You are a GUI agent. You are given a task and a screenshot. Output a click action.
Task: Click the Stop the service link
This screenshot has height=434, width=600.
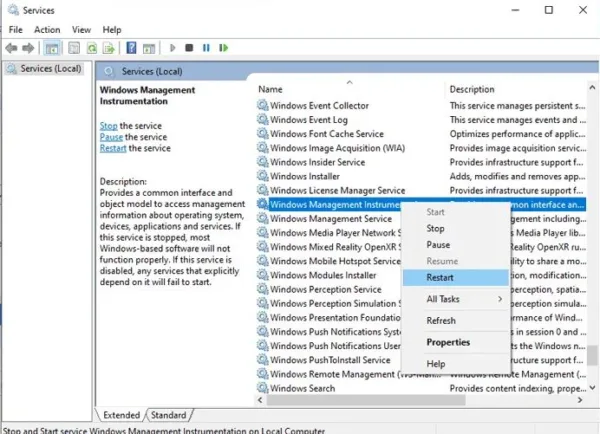[x=108, y=126]
